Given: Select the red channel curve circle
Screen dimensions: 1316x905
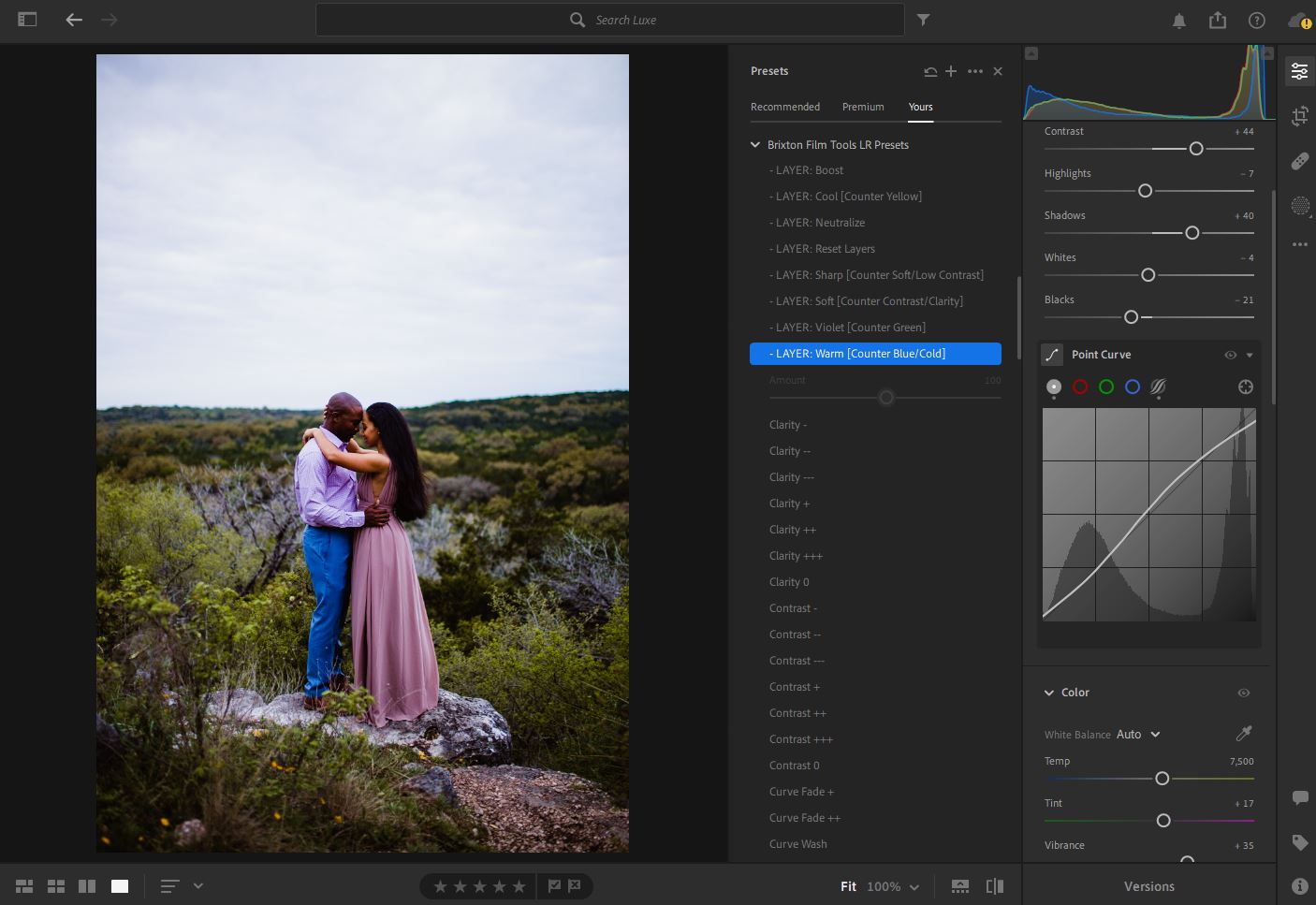Looking at the screenshot, I should tap(1080, 387).
